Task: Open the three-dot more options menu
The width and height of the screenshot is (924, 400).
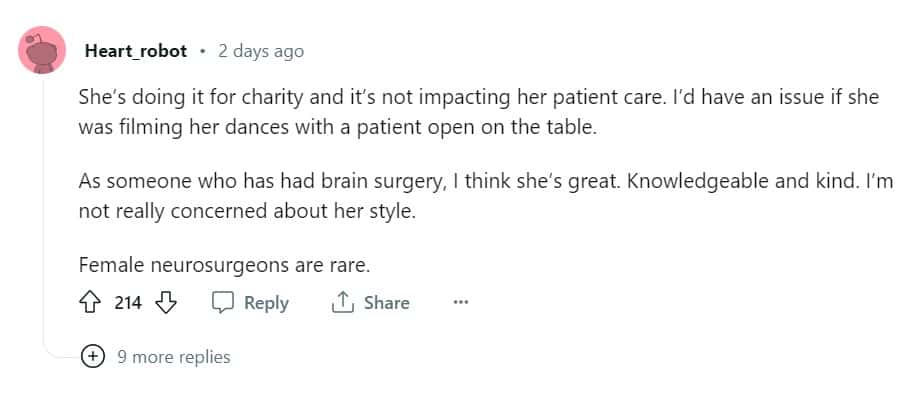Action: click(460, 303)
